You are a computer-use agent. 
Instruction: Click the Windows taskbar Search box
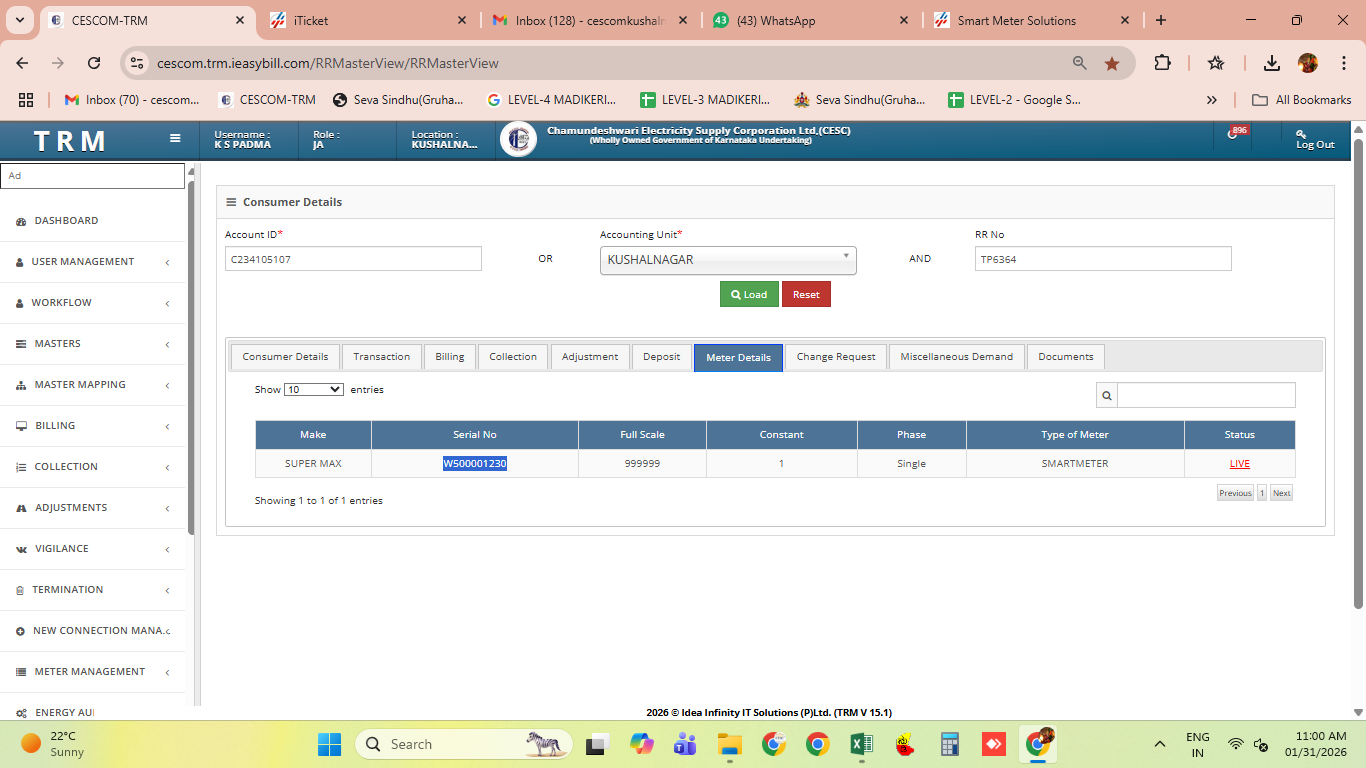463,744
